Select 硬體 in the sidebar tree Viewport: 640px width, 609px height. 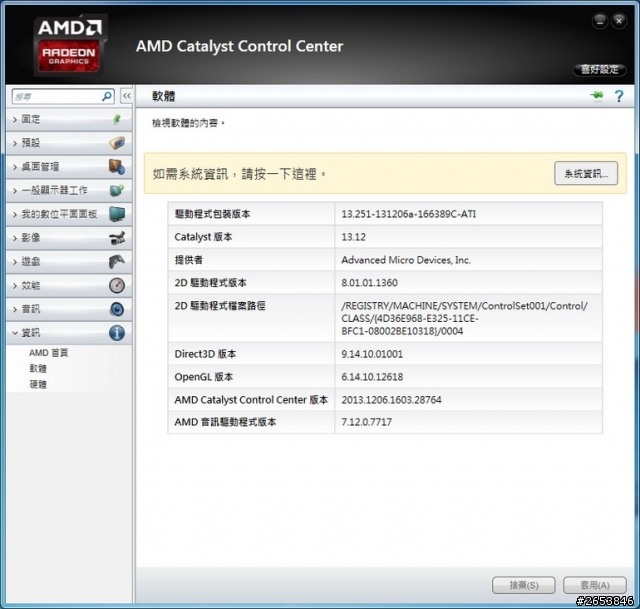[38, 384]
